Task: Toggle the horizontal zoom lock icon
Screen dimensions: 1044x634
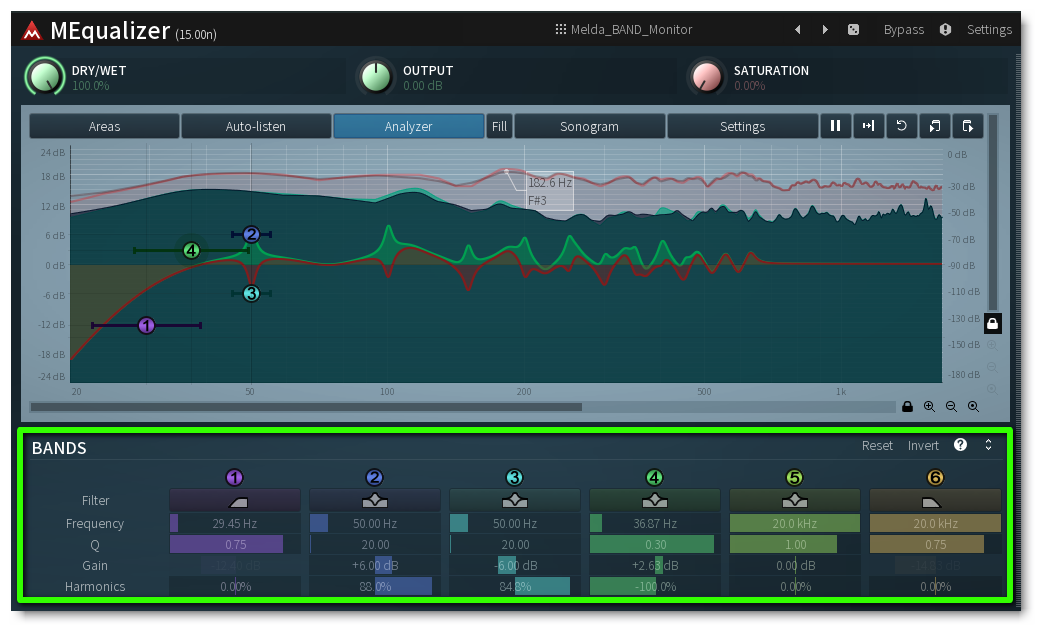Action: coord(907,406)
